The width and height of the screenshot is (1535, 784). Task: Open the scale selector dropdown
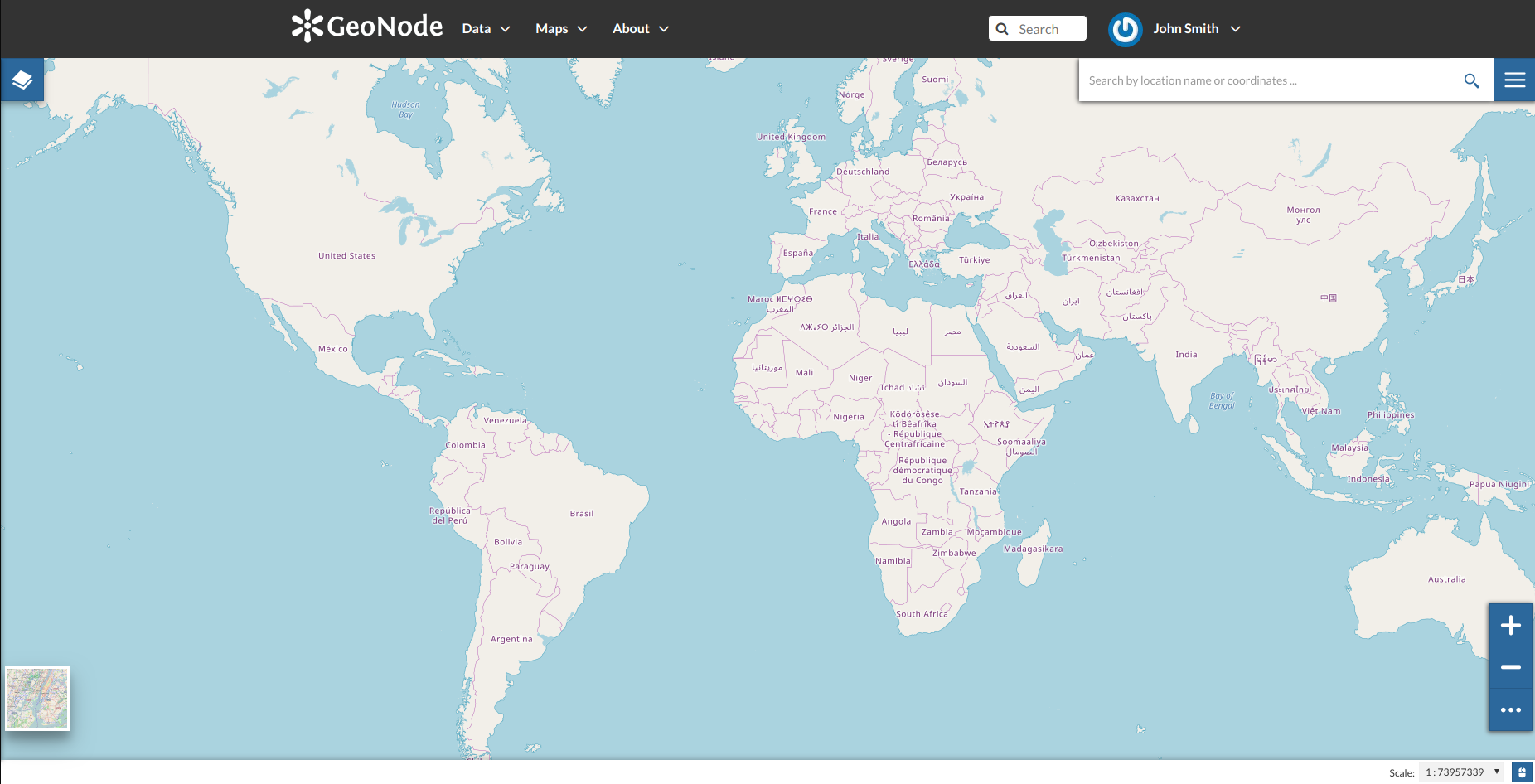pyautogui.click(x=1462, y=772)
